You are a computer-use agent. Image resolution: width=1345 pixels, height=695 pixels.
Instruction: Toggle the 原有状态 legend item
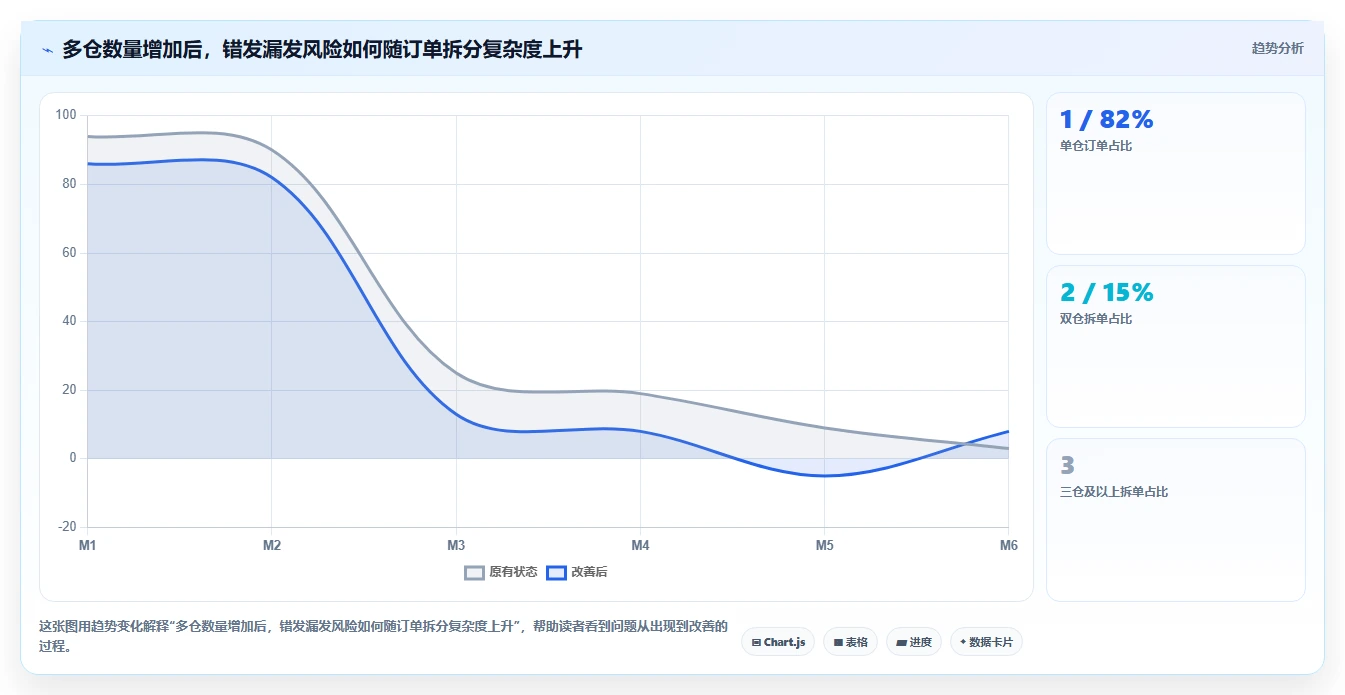click(x=501, y=572)
